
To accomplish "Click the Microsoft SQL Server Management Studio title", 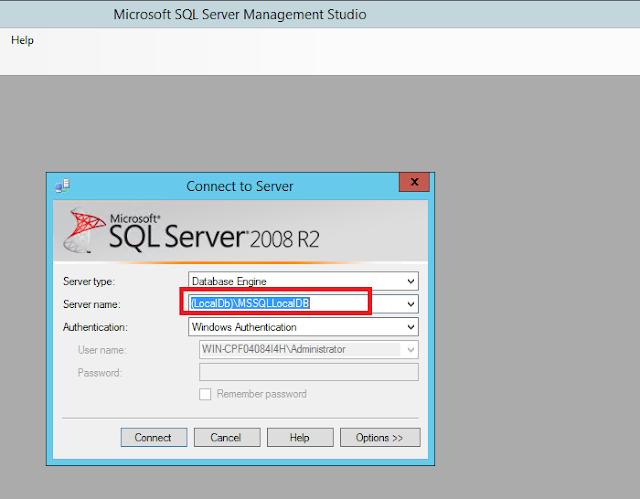I will coord(240,14).
